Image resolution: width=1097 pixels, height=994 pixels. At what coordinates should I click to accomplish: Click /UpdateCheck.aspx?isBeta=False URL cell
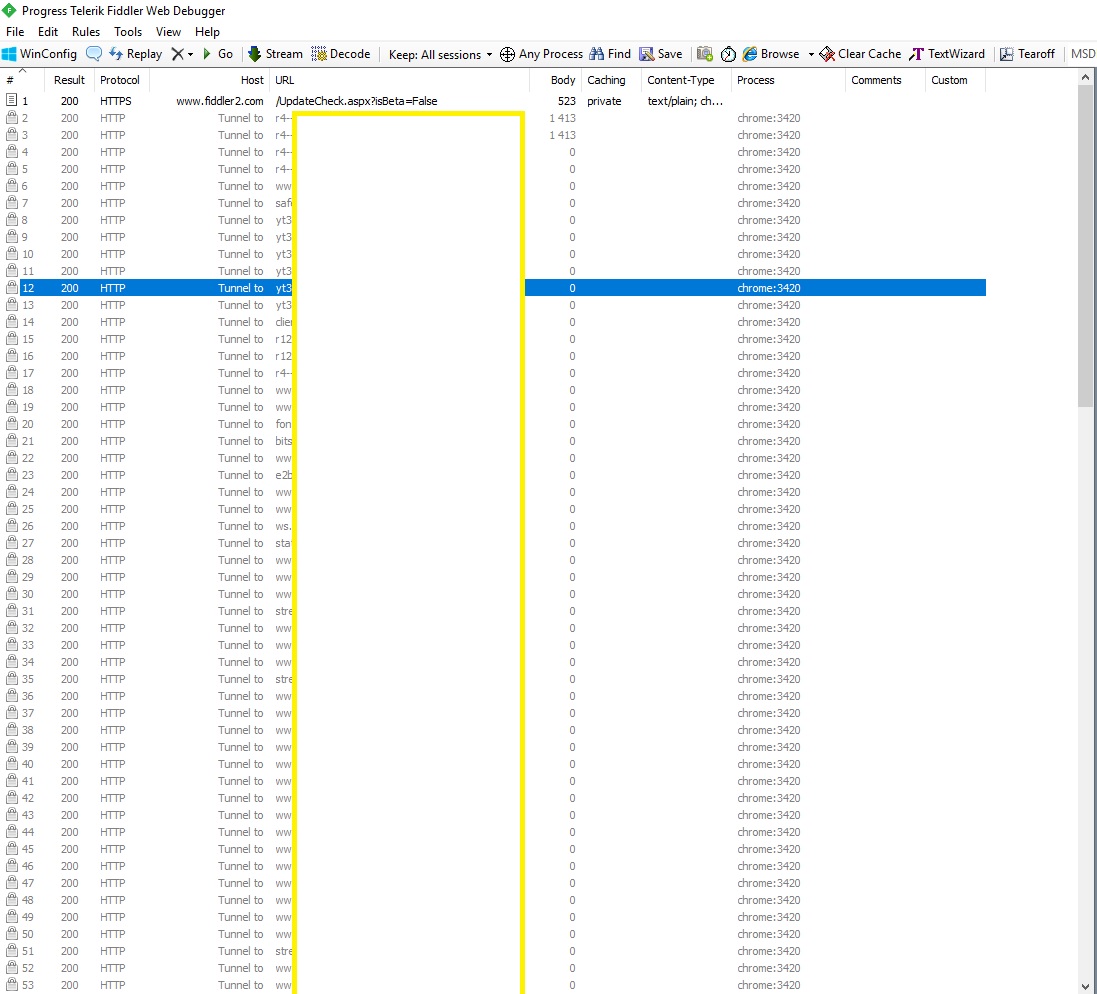356,101
